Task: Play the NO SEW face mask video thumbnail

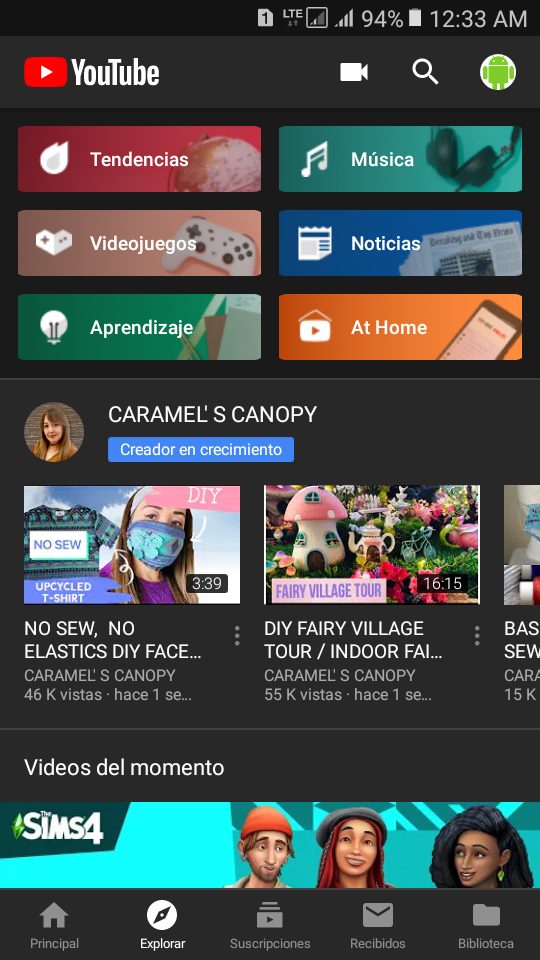Action: point(132,545)
